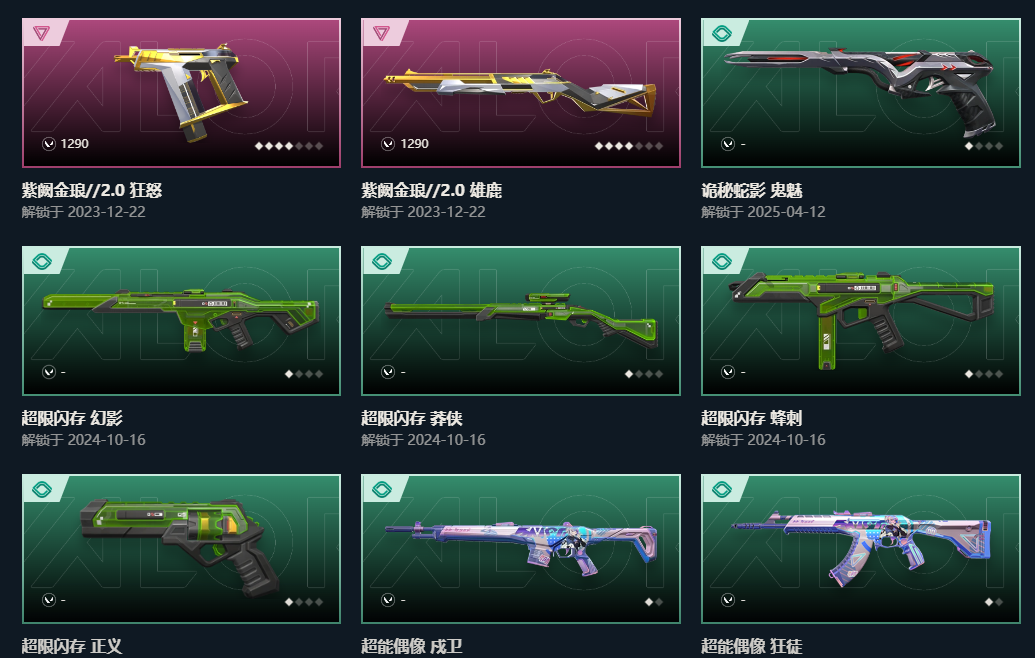Viewport: 1035px width, 658px height.
Task: Select the 紫阙金琅//2.0 狂怒 weapon thumbnail
Action: coord(182,93)
